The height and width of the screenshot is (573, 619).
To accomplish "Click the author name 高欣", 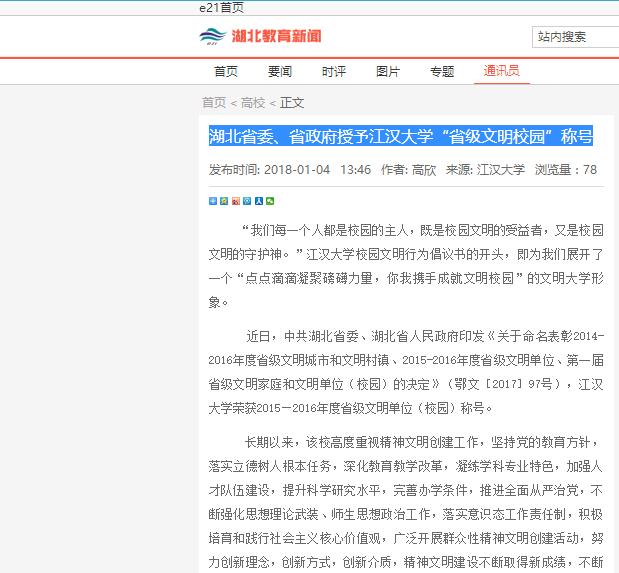I will (x=424, y=170).
